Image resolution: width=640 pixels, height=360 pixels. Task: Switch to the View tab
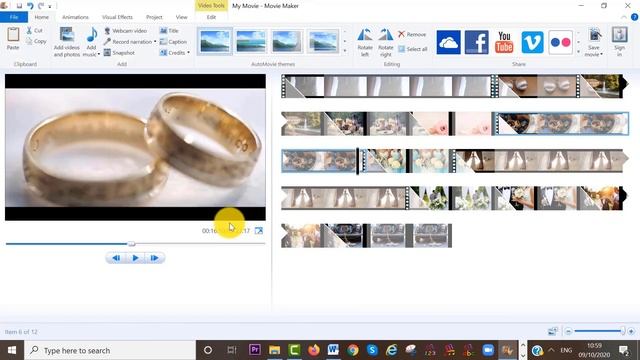click(x=181, y=17)
